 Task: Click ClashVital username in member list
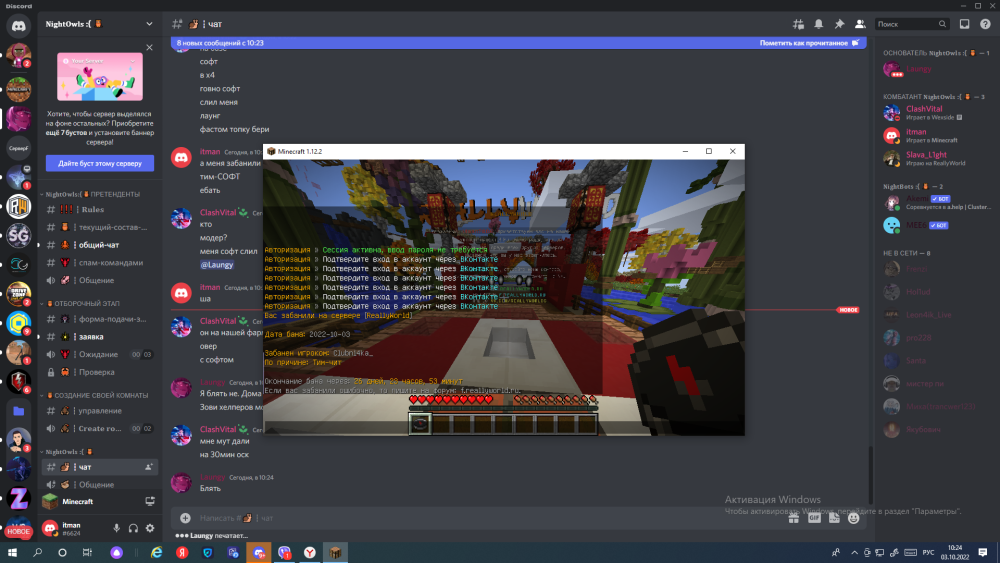(923, 109)
